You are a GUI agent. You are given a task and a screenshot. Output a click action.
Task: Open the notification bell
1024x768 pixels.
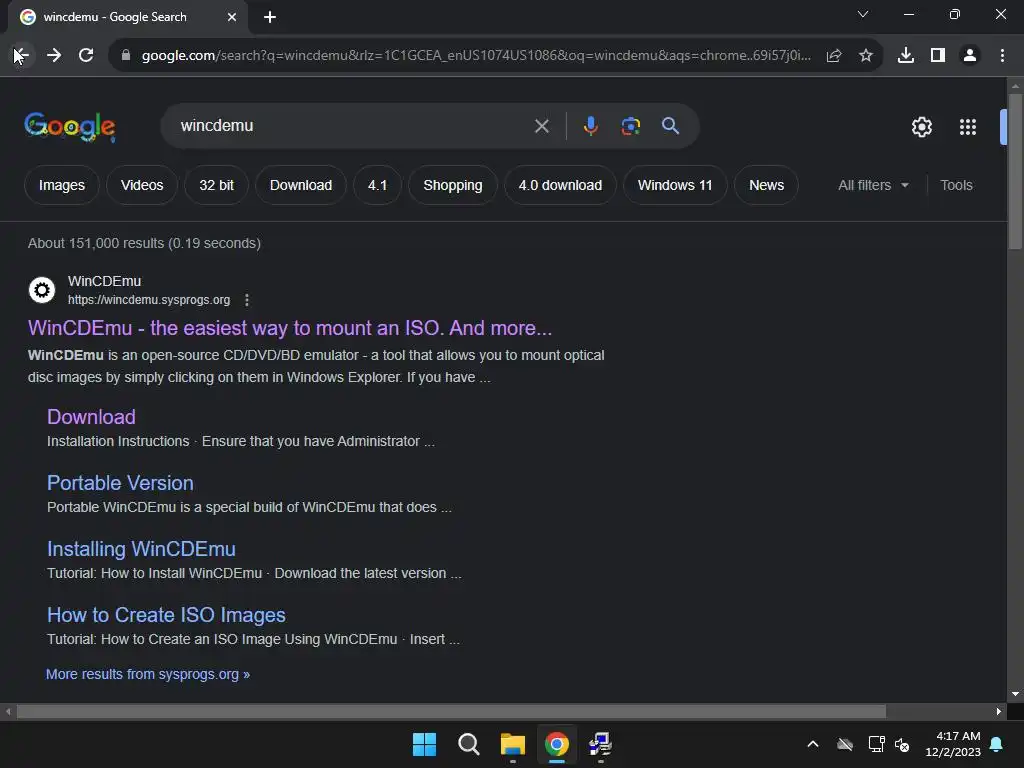pos(997,744)
